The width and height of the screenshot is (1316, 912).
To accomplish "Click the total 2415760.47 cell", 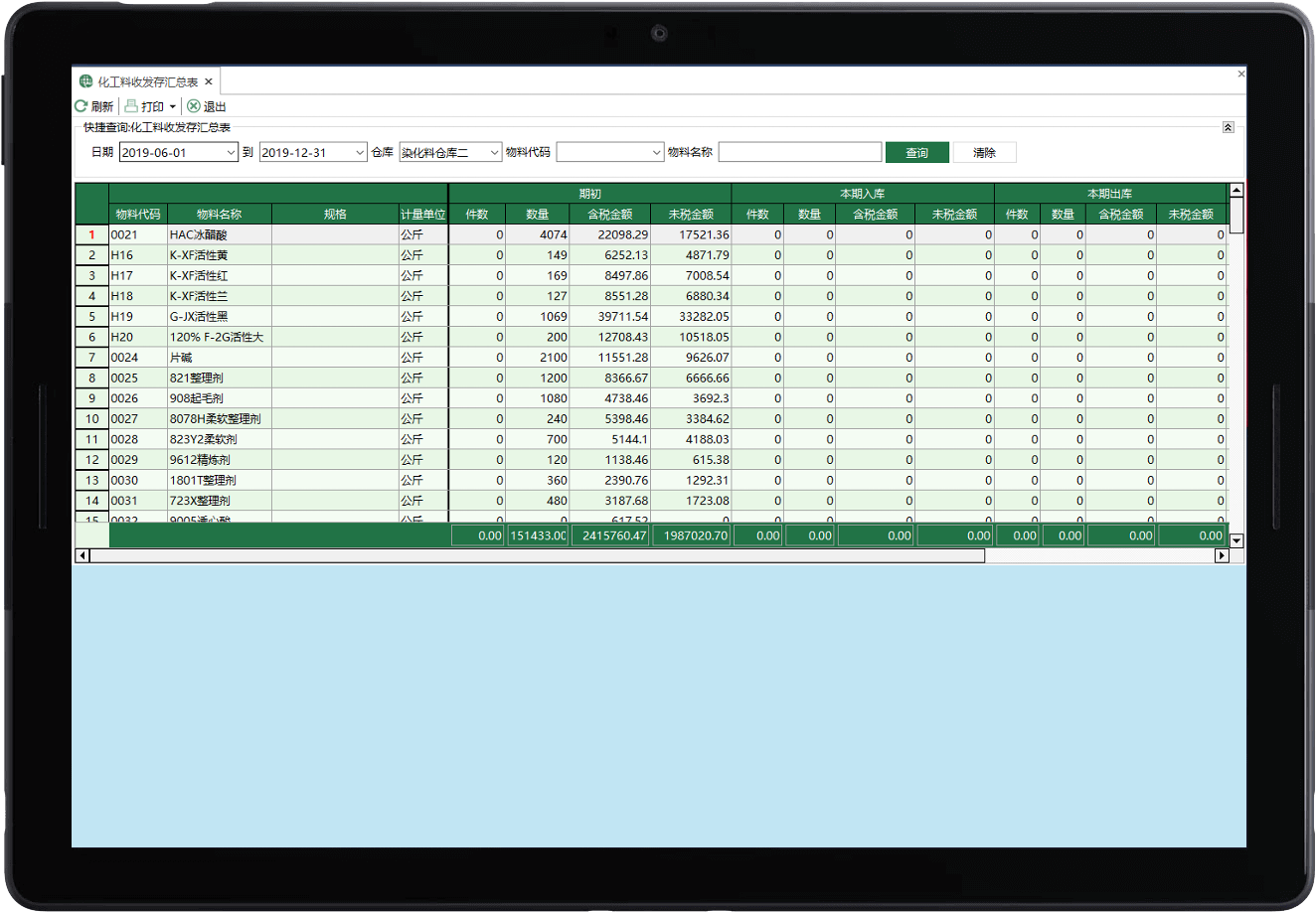I will tap(610, 535).
